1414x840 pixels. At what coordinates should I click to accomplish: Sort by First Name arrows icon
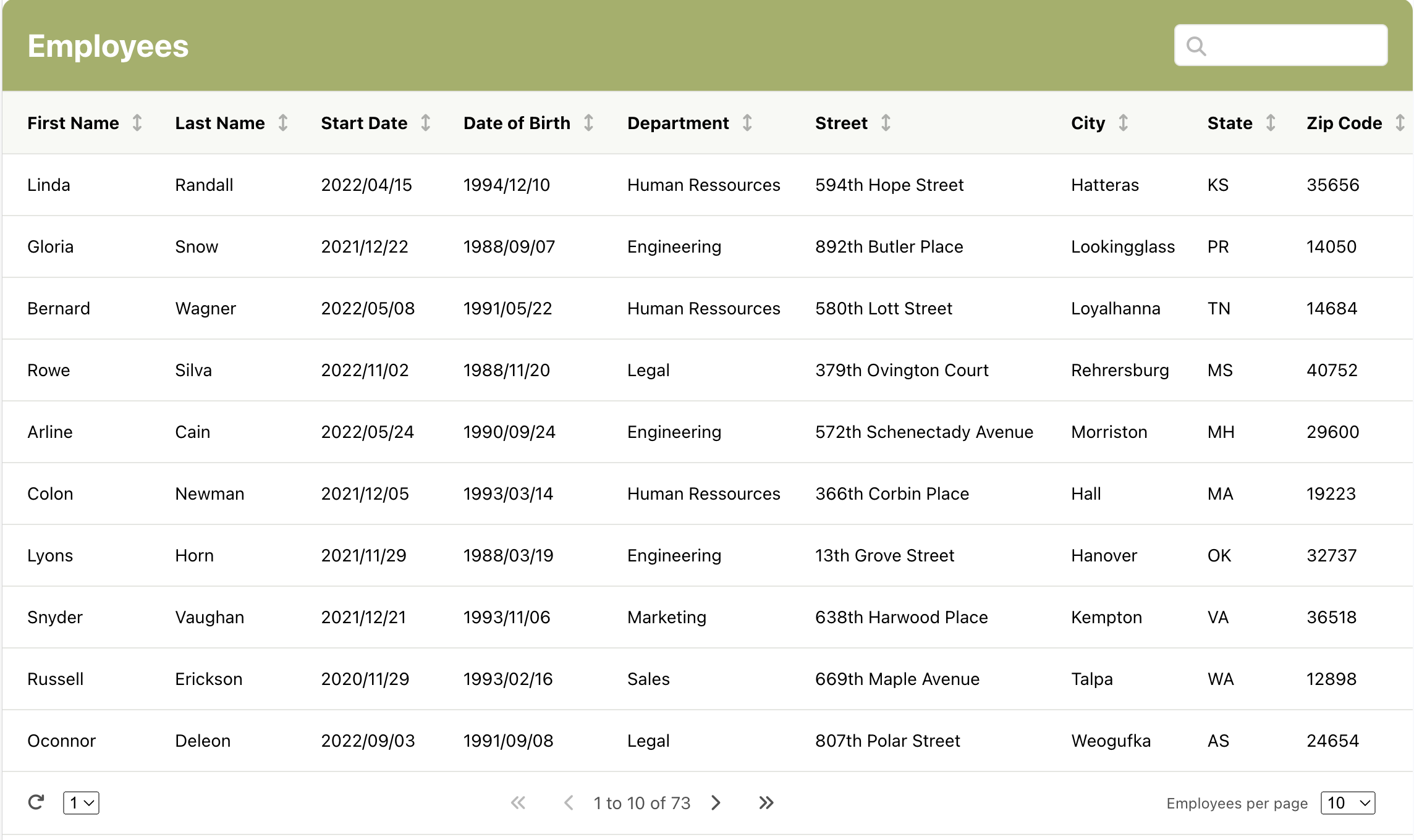[x=137, y=123]
